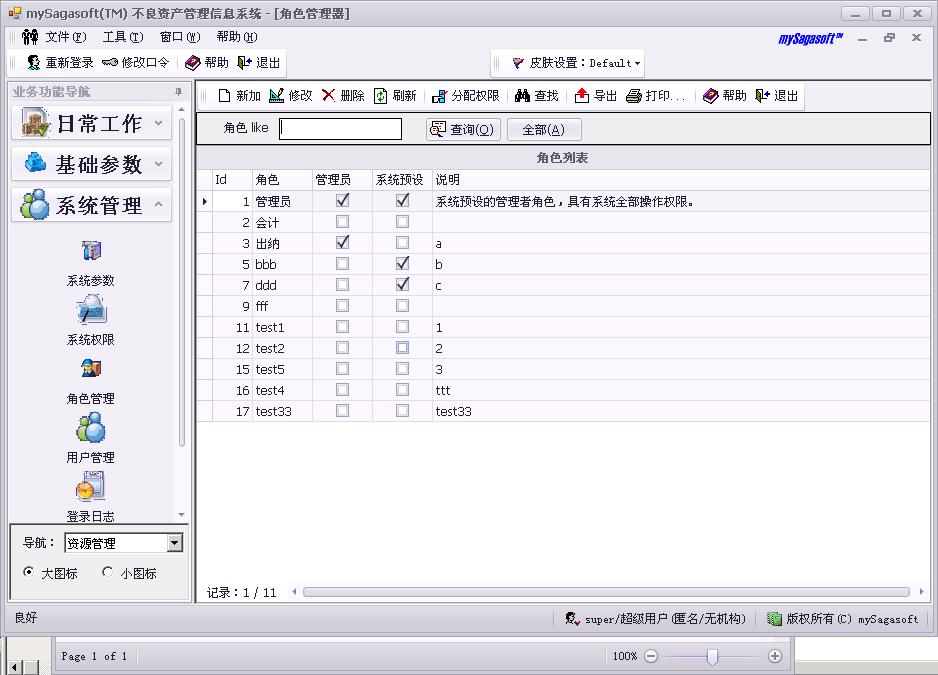Click the super user status bar icon
938x675 pixels.
[572, 619]
